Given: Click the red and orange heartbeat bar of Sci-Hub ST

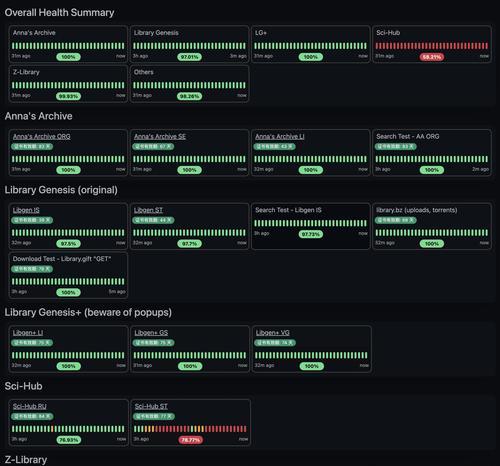Looking at the screenshot, I should coord(190,429).
